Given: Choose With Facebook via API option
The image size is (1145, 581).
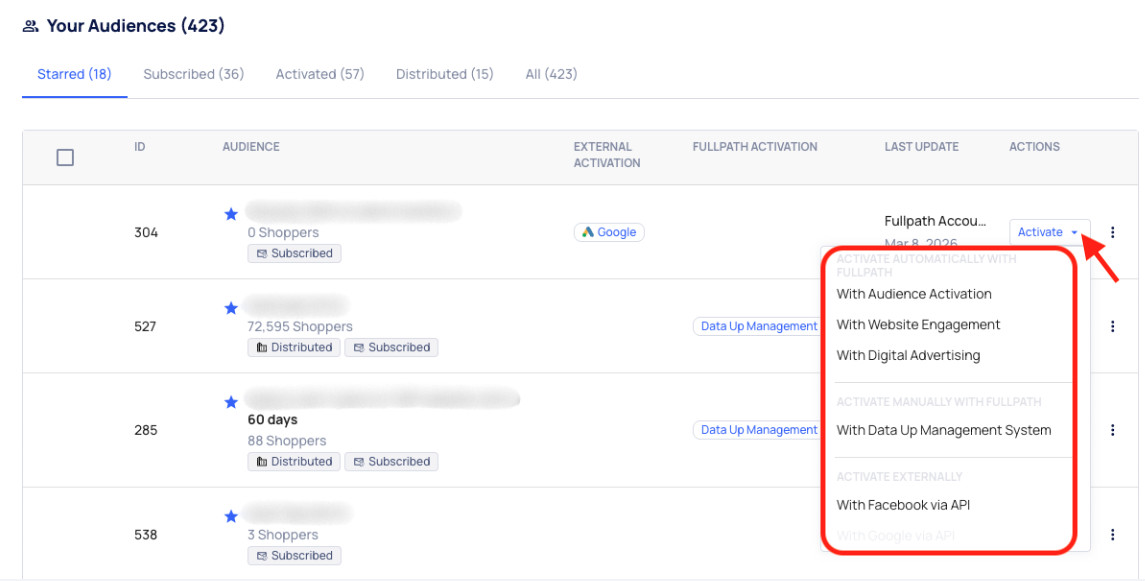Looking at the screenshot, I should pyautogui.click(x=903, y=505).
